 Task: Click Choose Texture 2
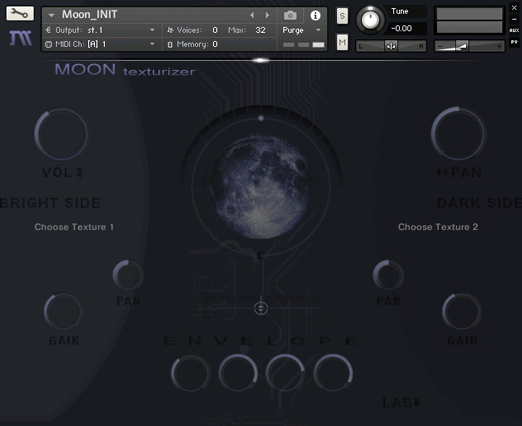[x=438, y=227]
